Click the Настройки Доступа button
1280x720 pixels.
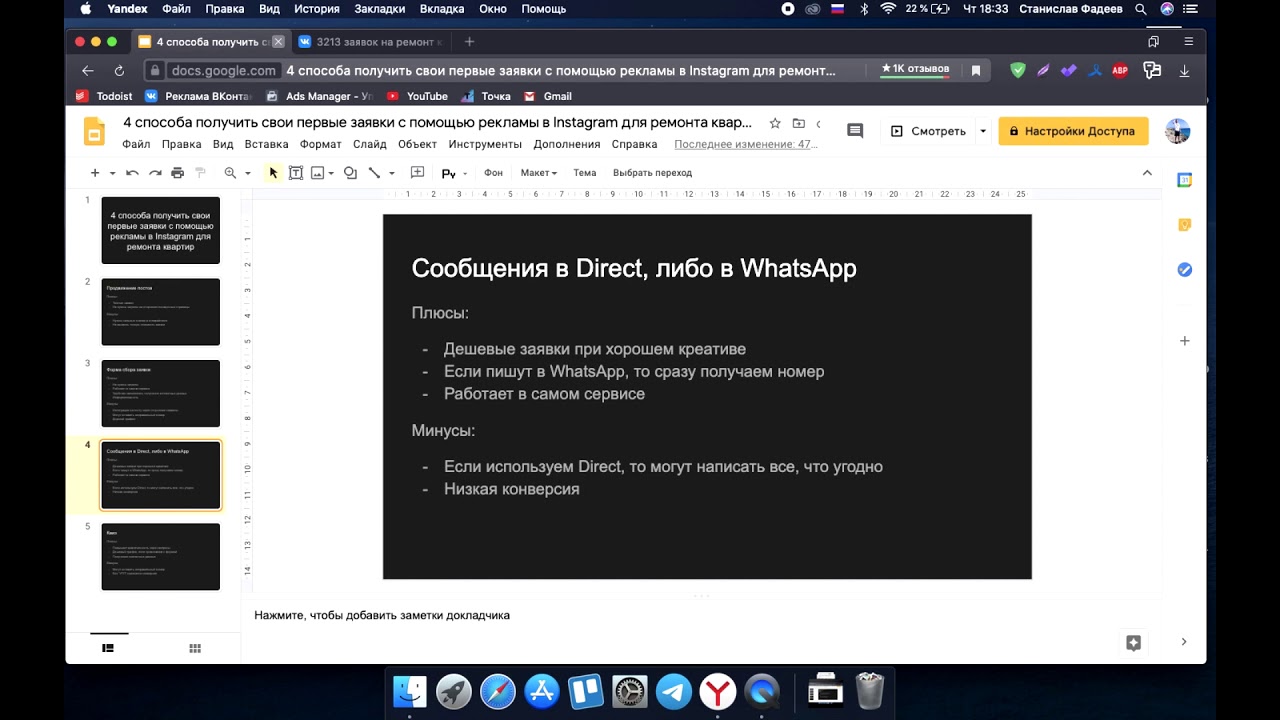point(1073,131)
